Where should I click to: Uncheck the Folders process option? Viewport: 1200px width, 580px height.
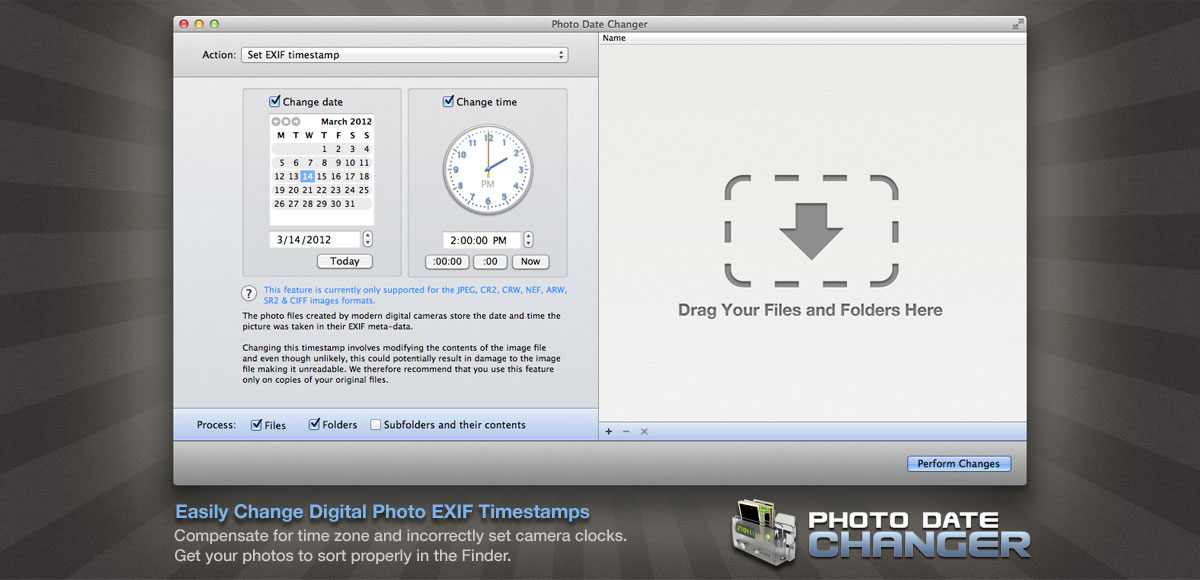pos(315,425)
